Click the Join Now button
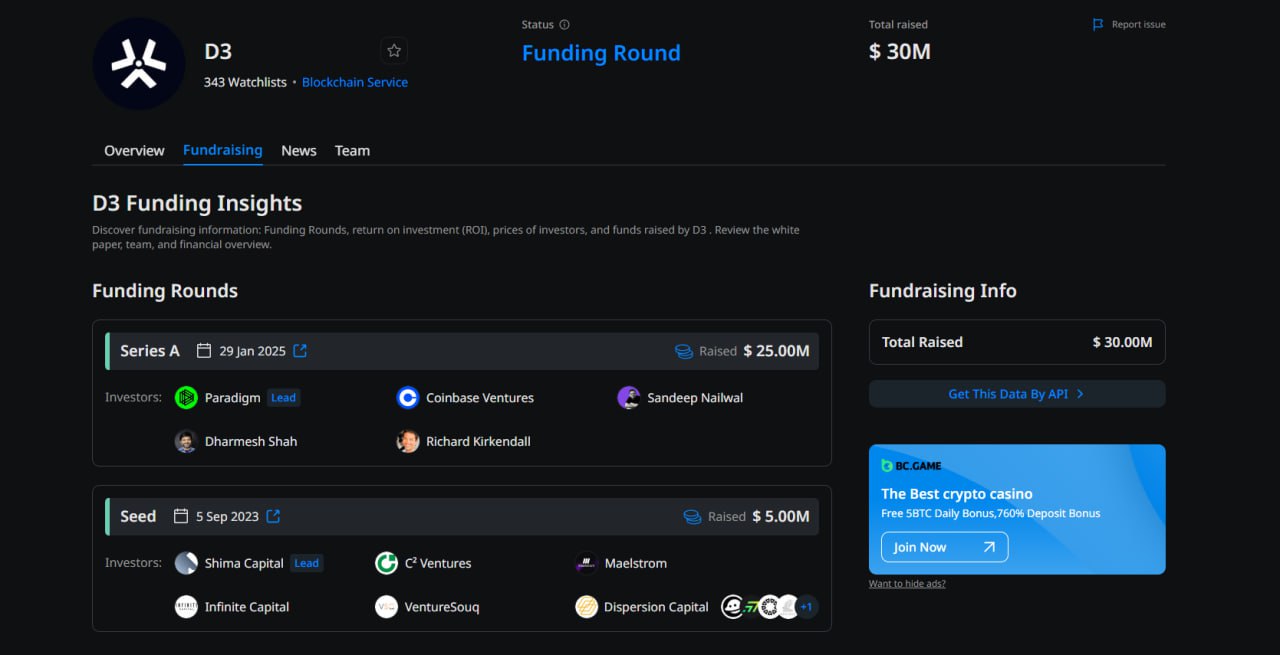Screen dimensions: 1280x655 click(x=944, y=547)
